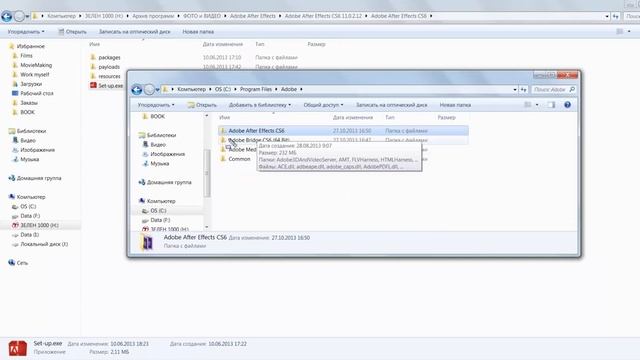Go forward in the Adobe folder window
The width and height of the screenshot is (640, 360).
pyautogui.click(x=149, y=90)
